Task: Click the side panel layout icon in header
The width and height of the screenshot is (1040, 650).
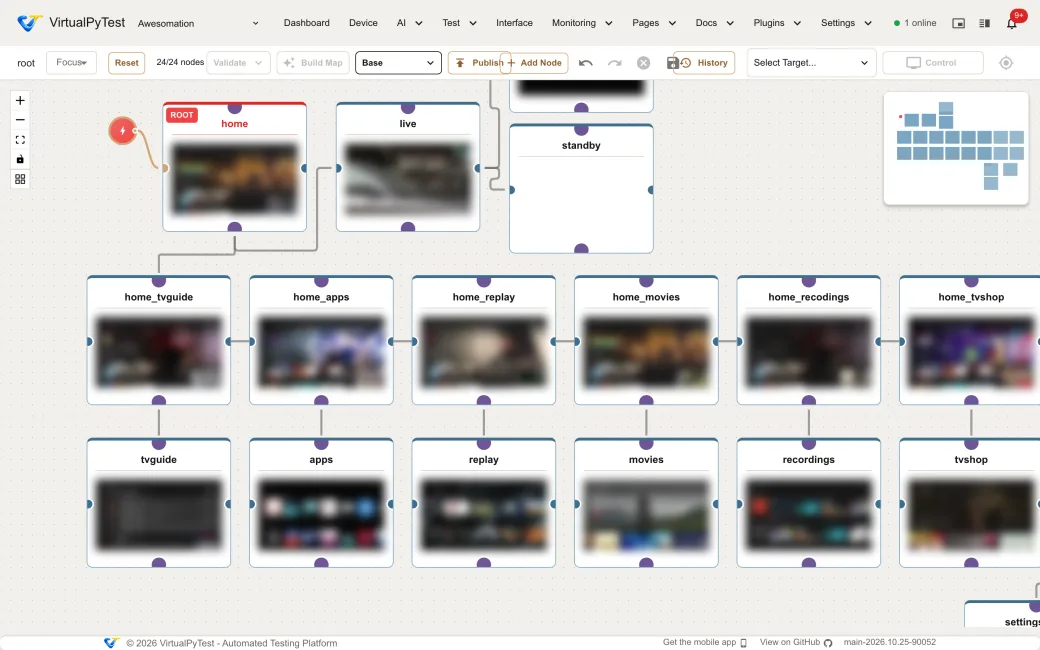Action: [x=984, y=23]
